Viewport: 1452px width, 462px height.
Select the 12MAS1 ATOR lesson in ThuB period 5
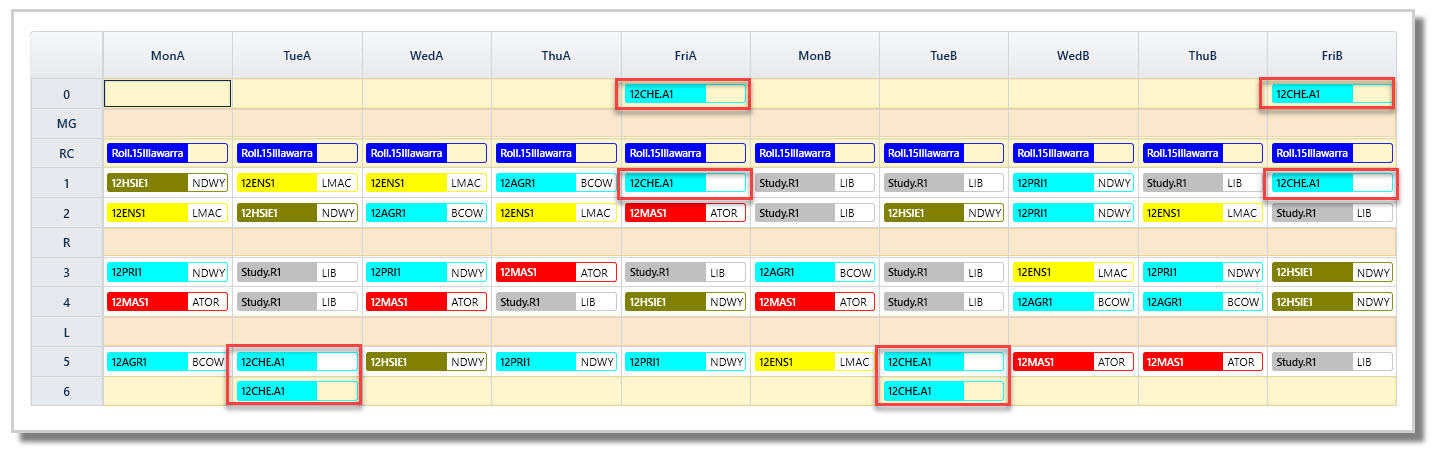pyautogui.click(x=1202, y=362)
